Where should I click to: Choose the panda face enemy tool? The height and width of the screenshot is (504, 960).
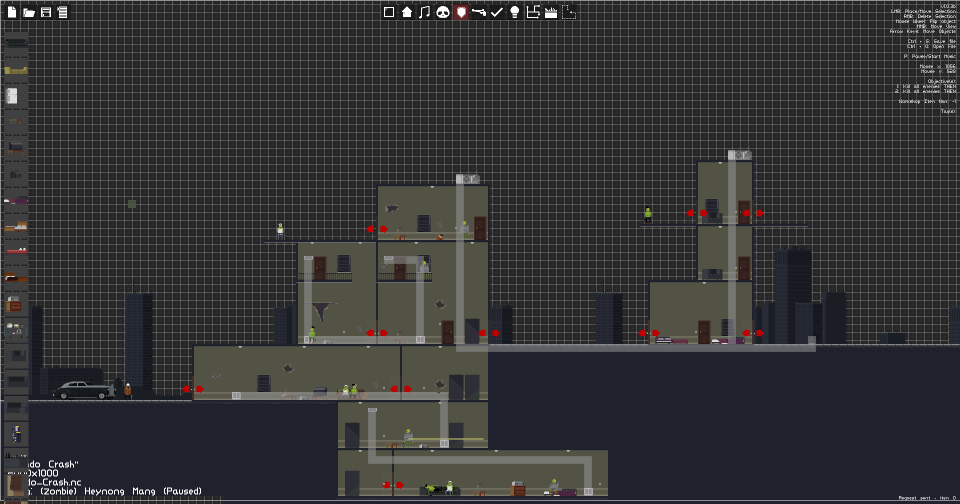443,12
